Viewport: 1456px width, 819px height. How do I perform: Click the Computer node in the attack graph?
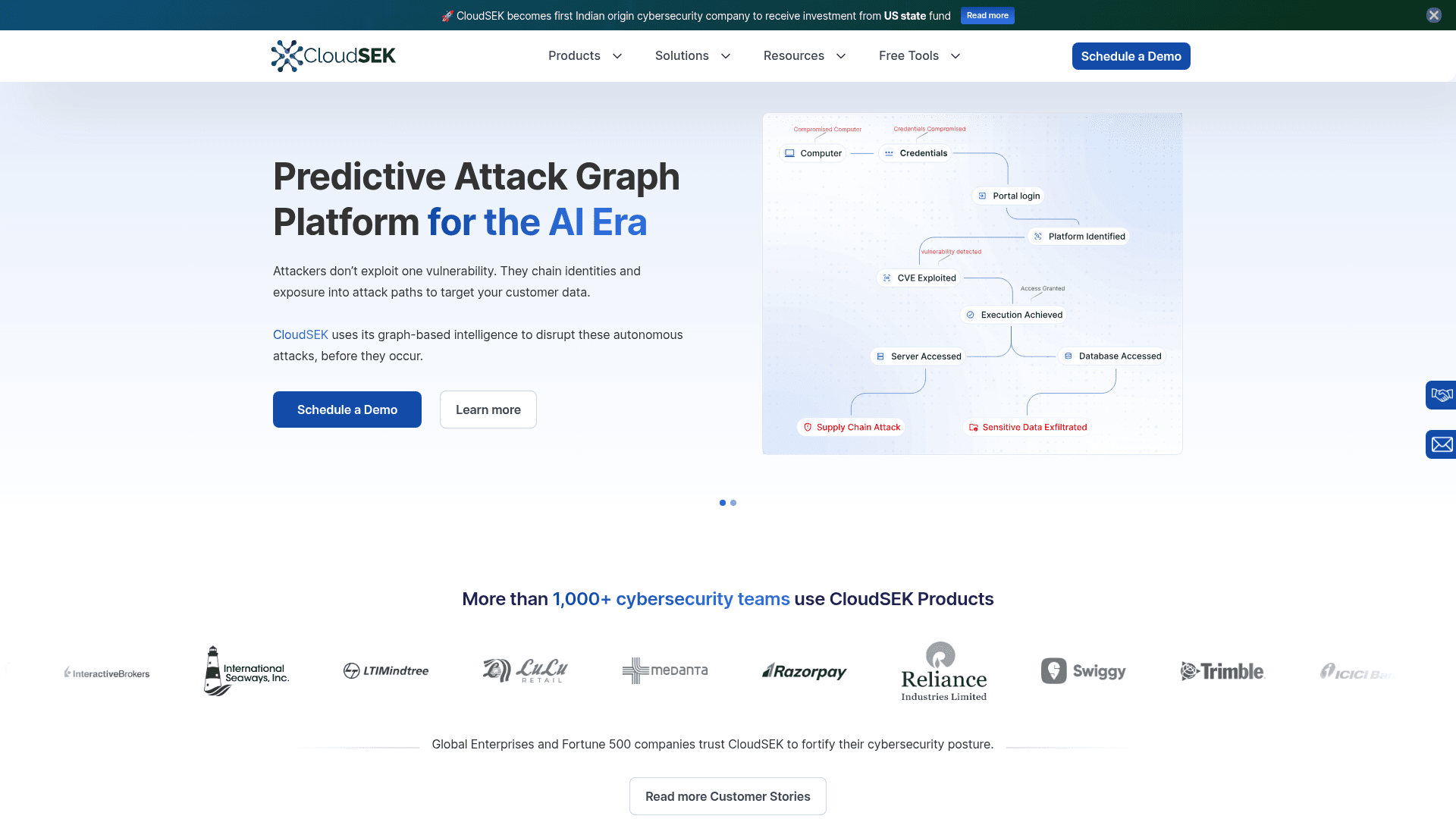(x=813, y=153)
